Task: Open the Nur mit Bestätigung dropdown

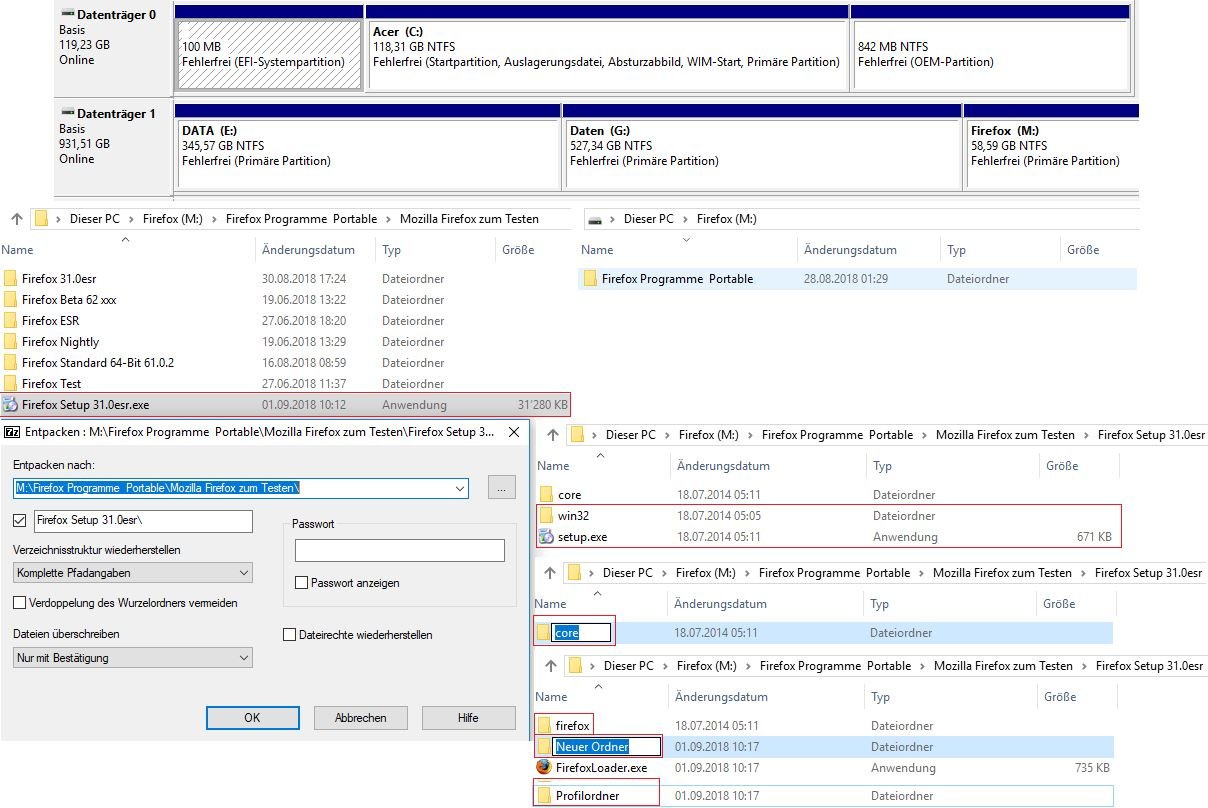Action: point(133,658)
